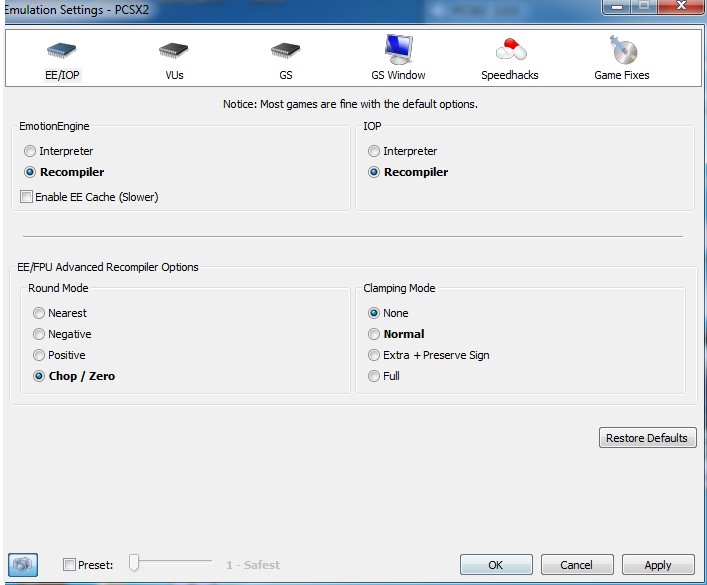Switch to the Speedhacks tab label
The height and width of the screenshot is (585, 707).
coord(510,75)
